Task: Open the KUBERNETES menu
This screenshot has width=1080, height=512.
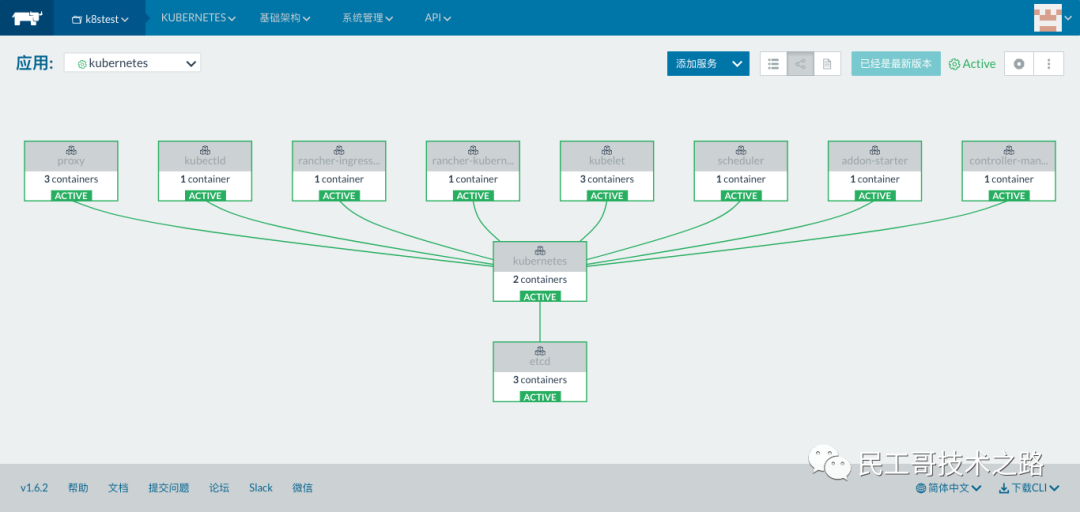Action: click(x=198, y=18)
